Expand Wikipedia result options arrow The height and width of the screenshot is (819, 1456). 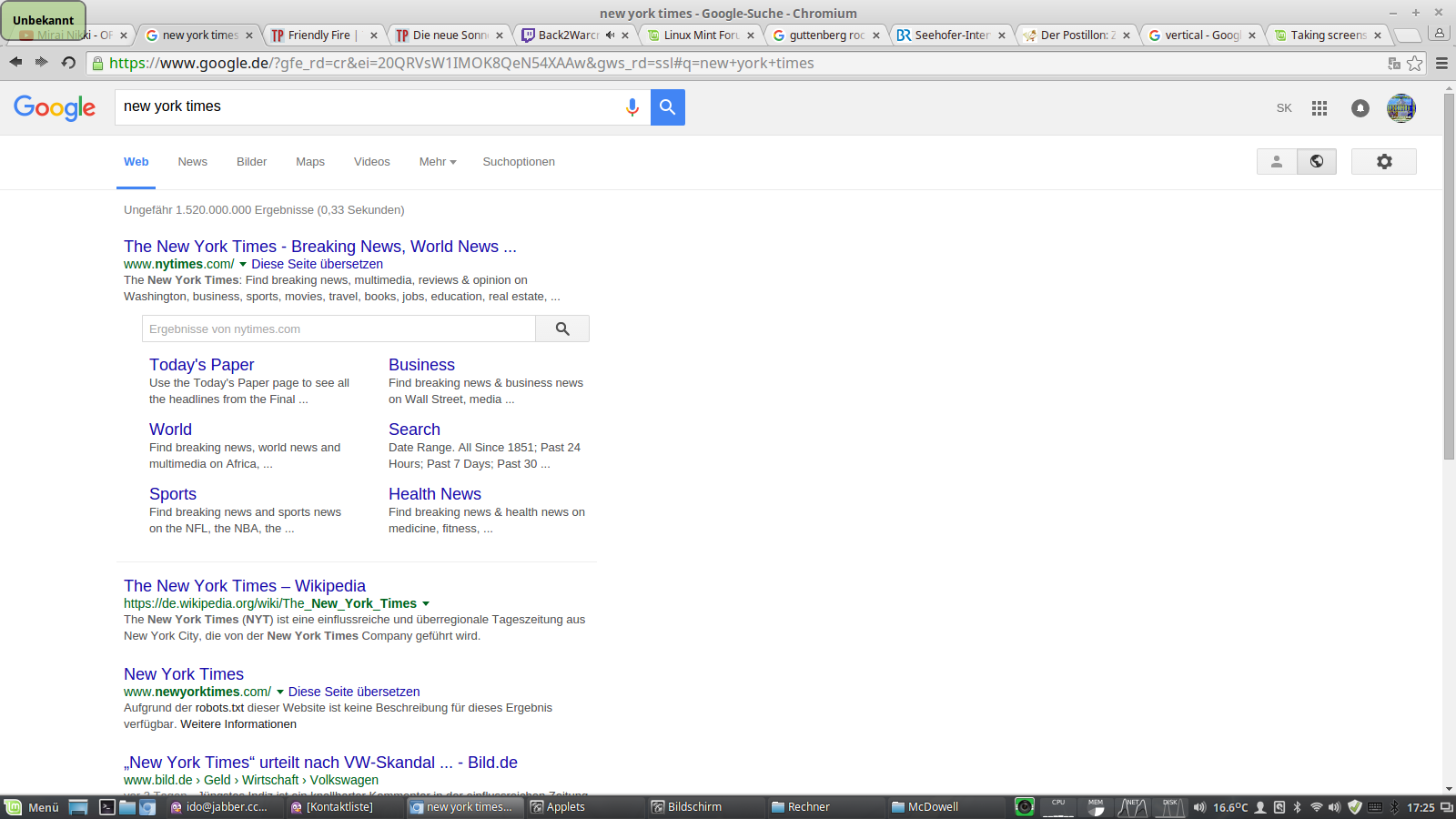[426, 603]
